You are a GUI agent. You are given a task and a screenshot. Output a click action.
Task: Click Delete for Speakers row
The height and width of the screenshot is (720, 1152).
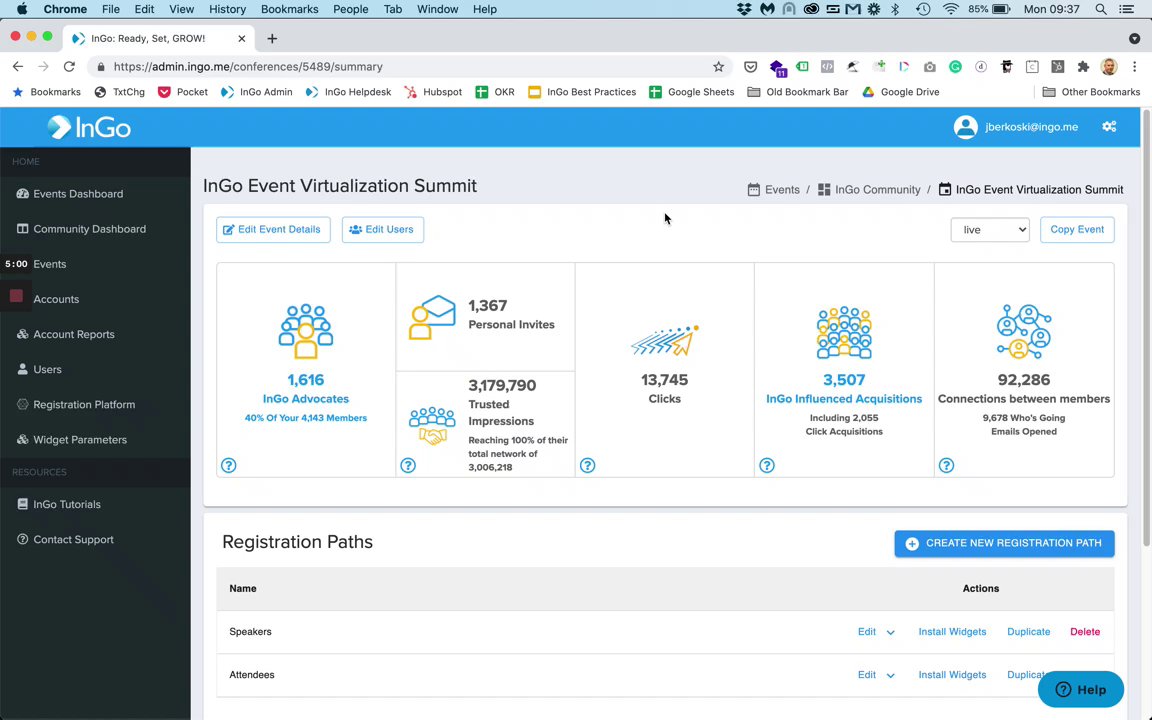(x=1085, y=632)
